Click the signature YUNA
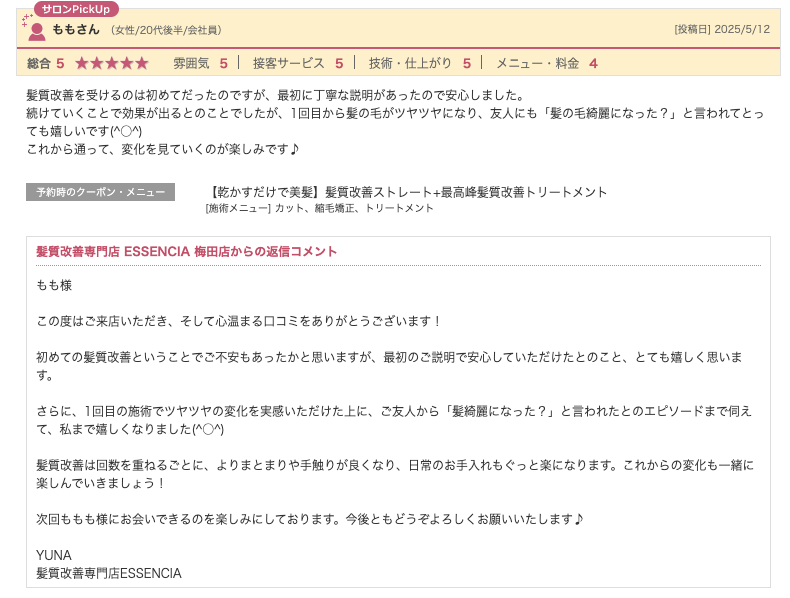This screenshot has width=790, height=598. pos(54,555)
